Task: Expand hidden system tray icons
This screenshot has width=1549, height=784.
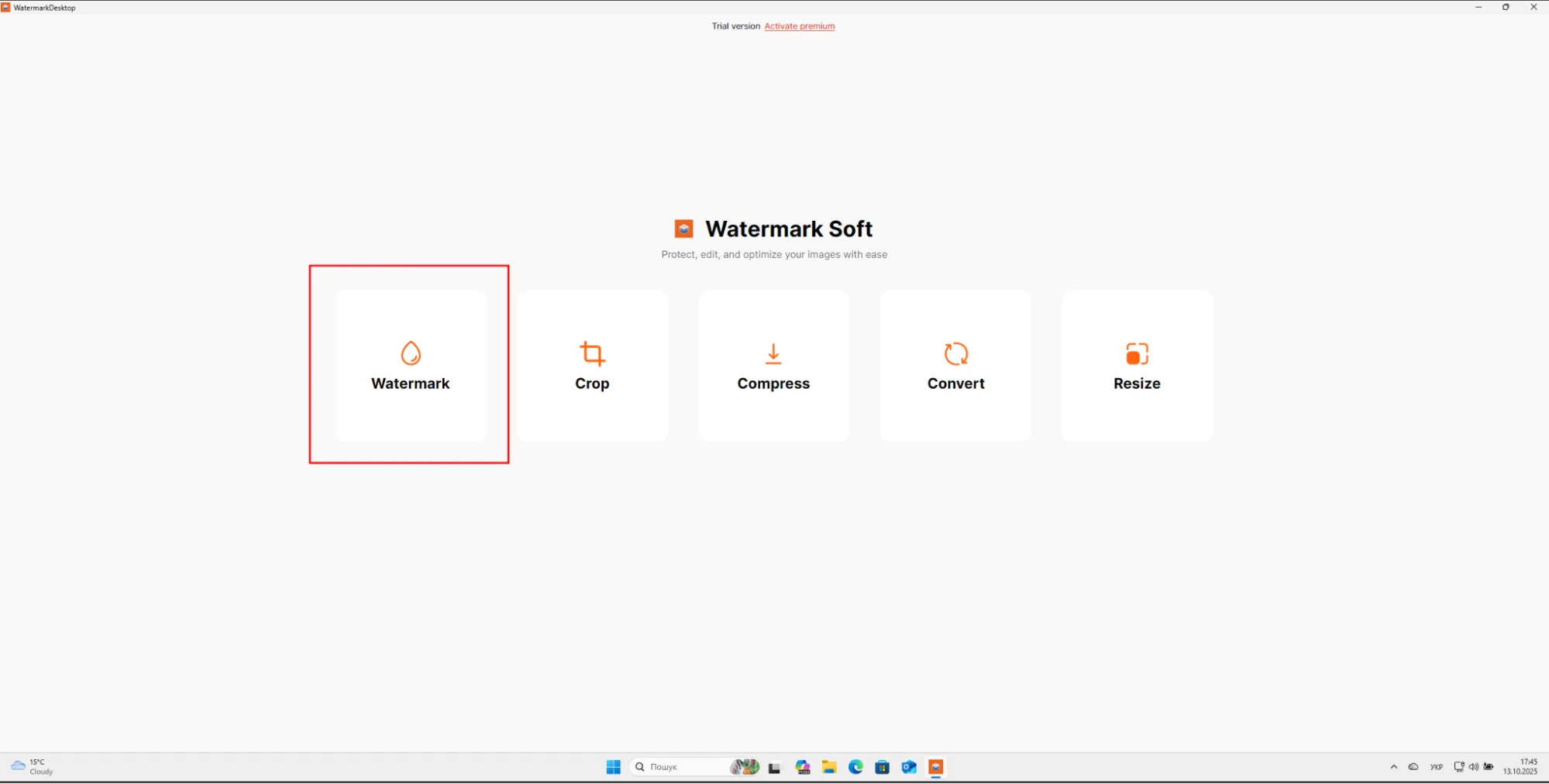Action: point(1394,767)
